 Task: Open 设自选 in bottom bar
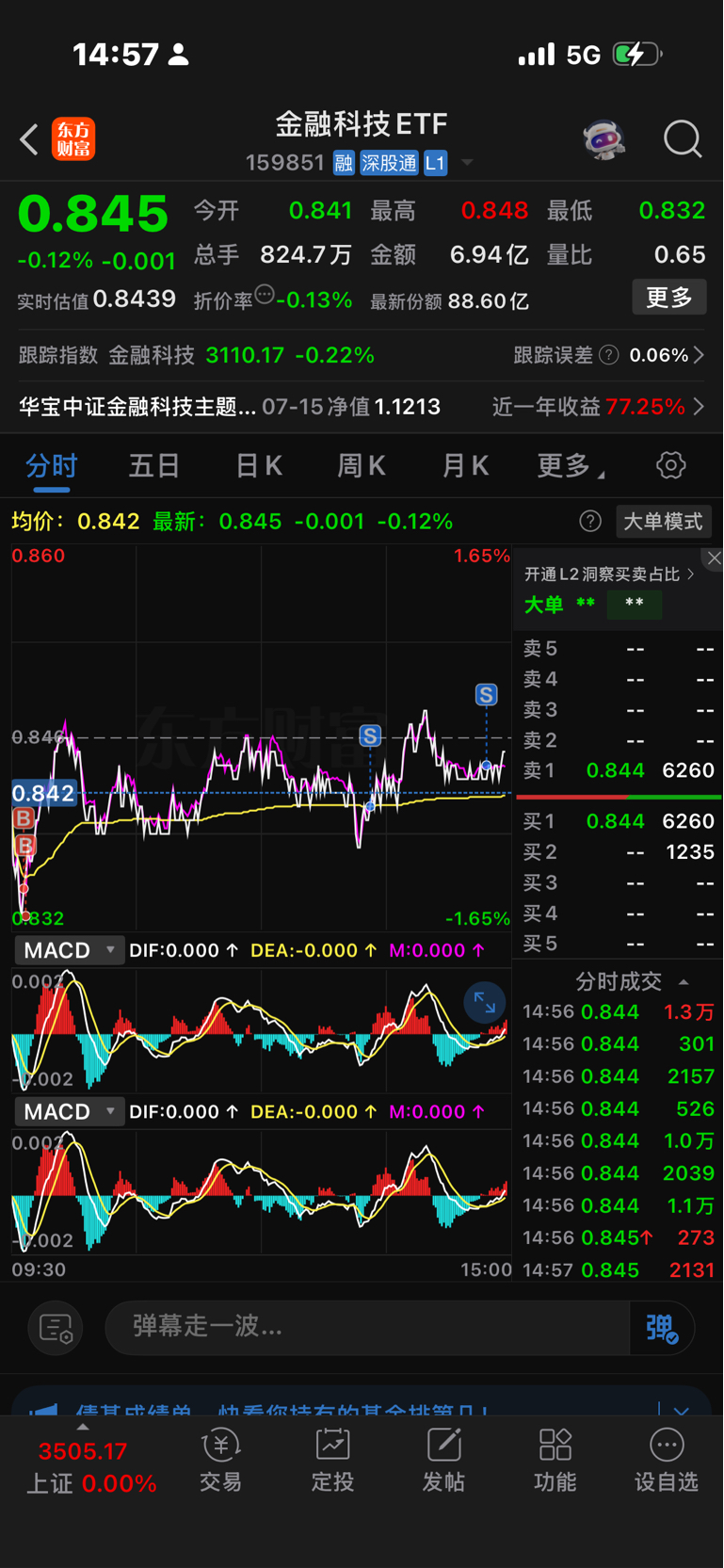point(667,1461)
